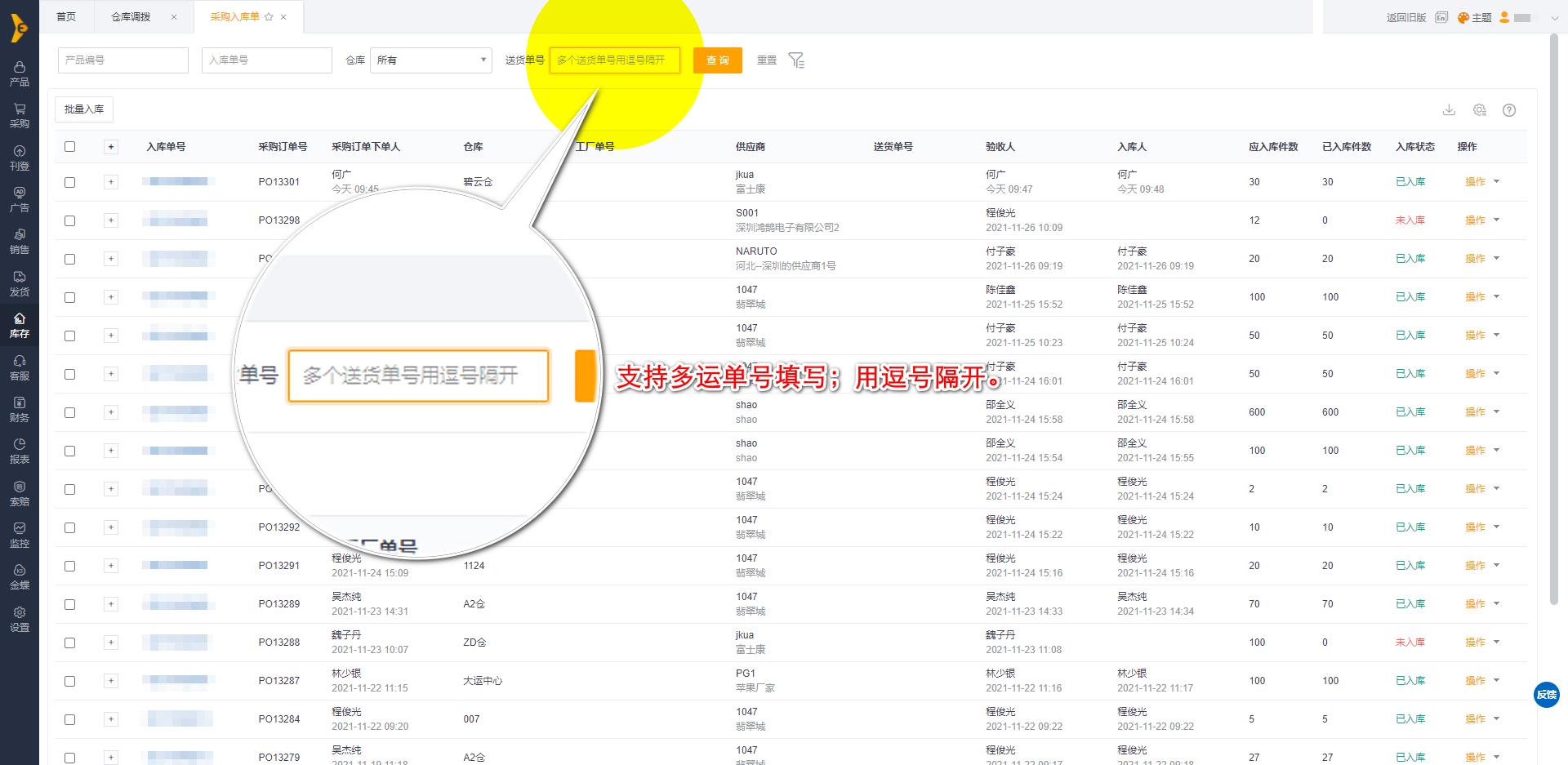This screenshot has height=765, width=1568.
Task: Open the 产品 sidebar module
Action: 20,73
